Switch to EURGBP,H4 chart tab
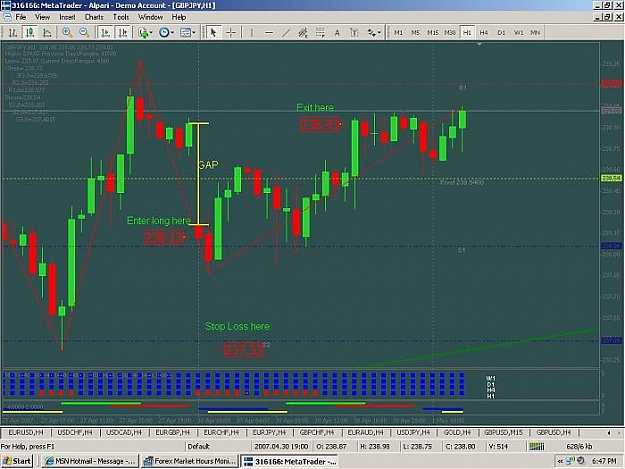The image size is (625, 469). pyautogui.click(x=172, y=432)
